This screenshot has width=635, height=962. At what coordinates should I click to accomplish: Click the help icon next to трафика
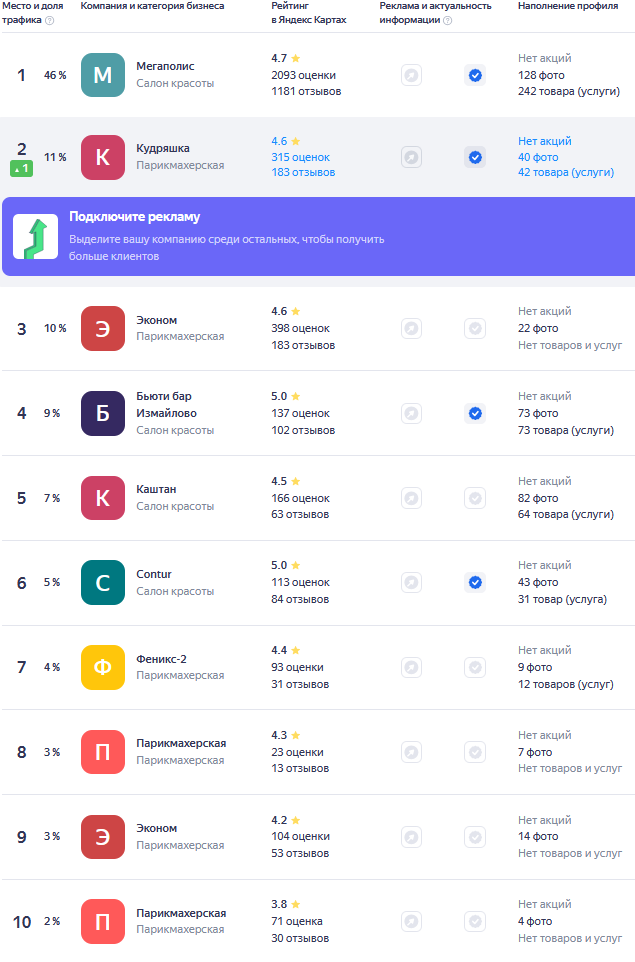pos(50,20)
